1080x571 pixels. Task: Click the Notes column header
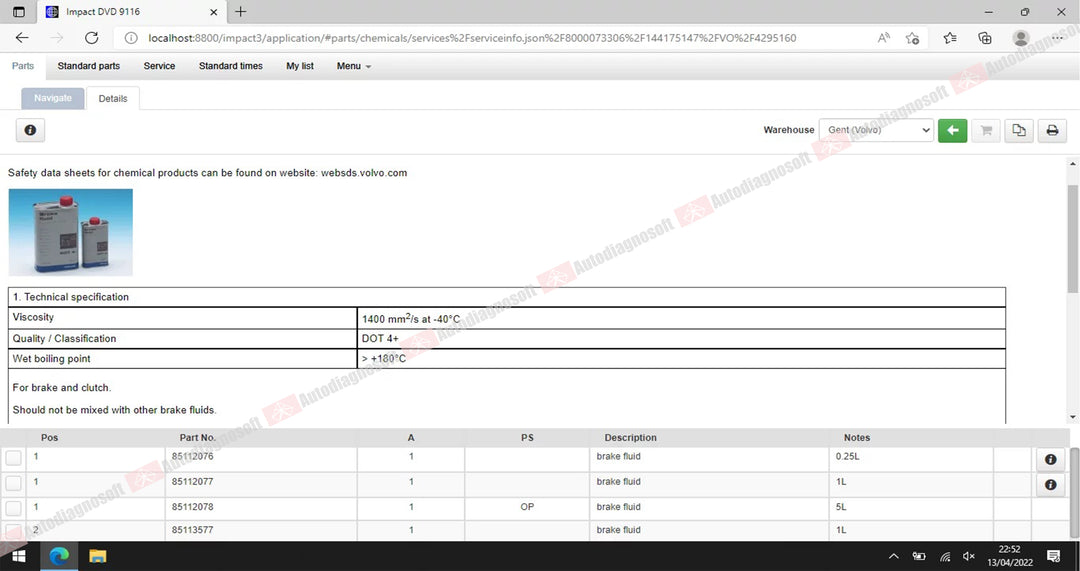(857, 437)
